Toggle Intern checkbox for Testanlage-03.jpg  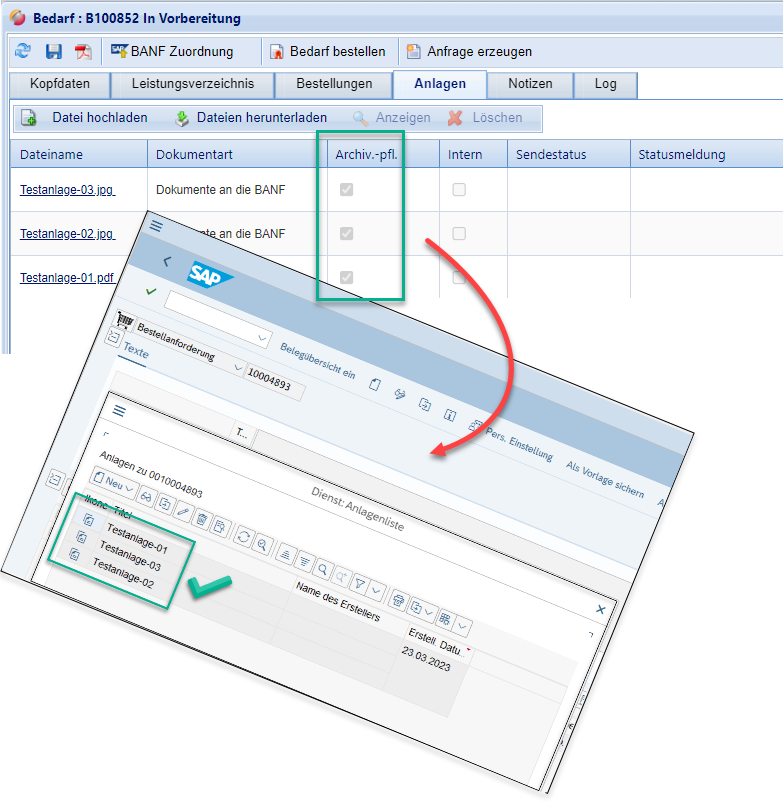point(459,189)
